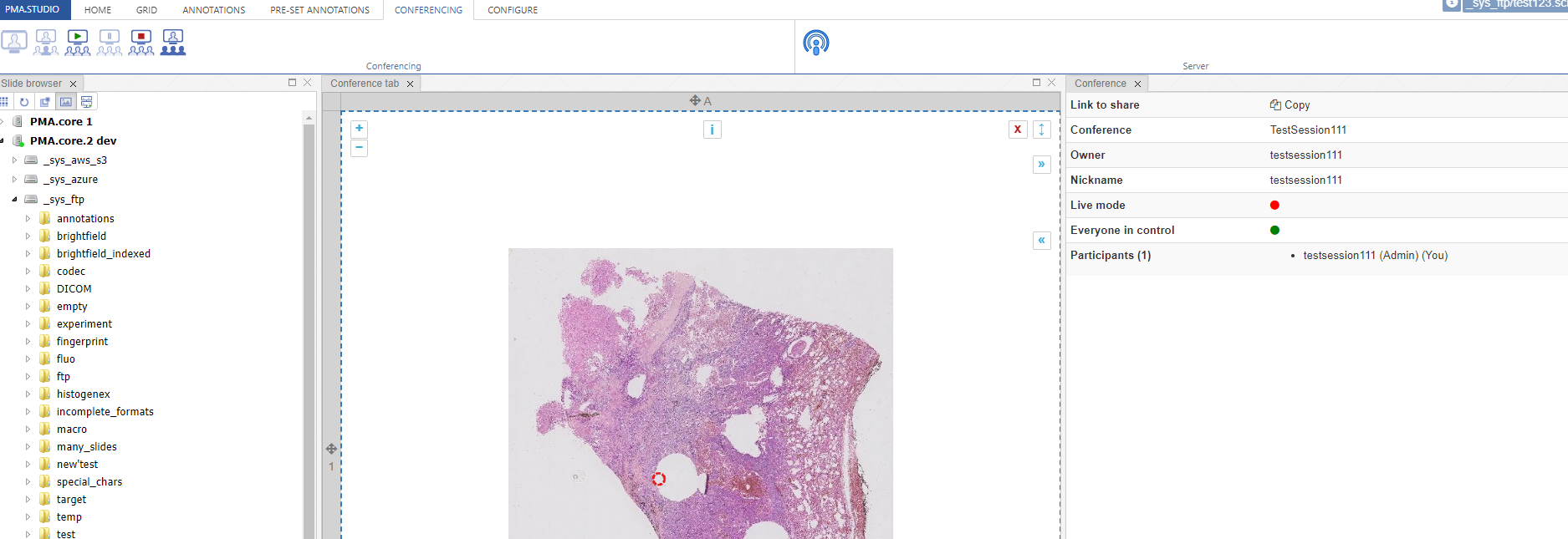Toggle the Everyone in control green indicator
The image size is (1568, 539).
(x=1274, y=231)
